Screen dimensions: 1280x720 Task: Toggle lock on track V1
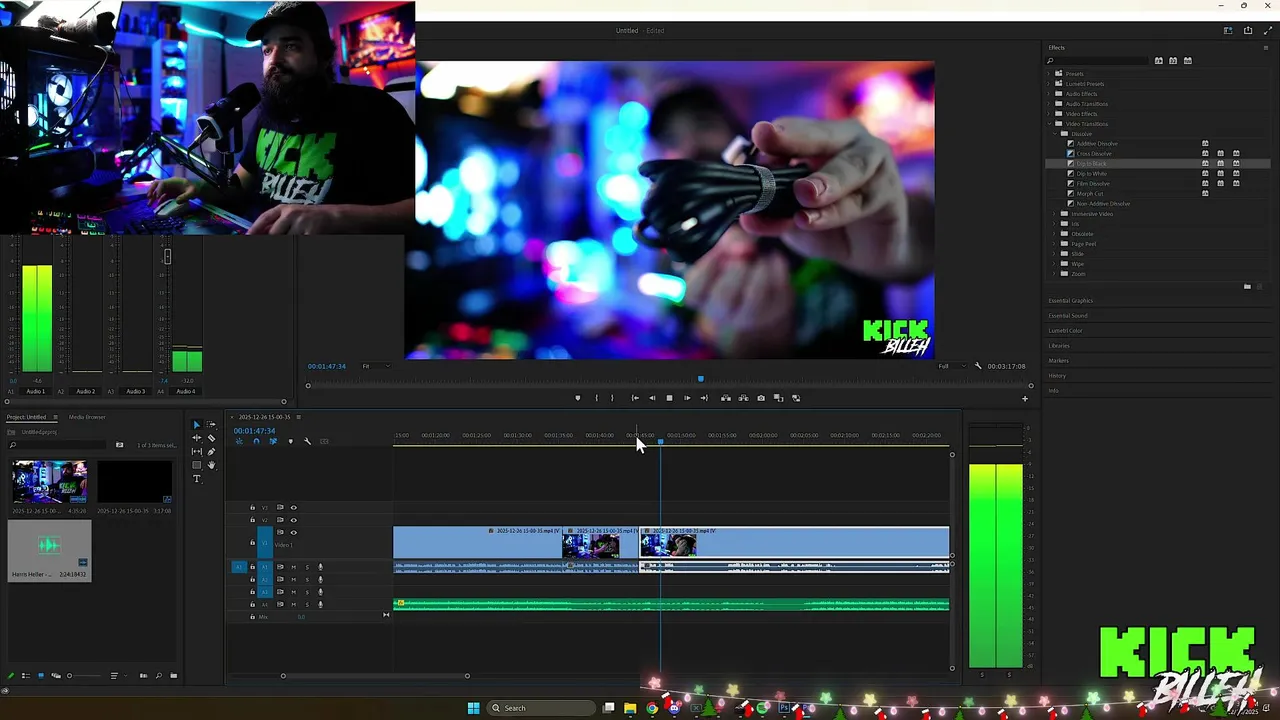[252, 542]
